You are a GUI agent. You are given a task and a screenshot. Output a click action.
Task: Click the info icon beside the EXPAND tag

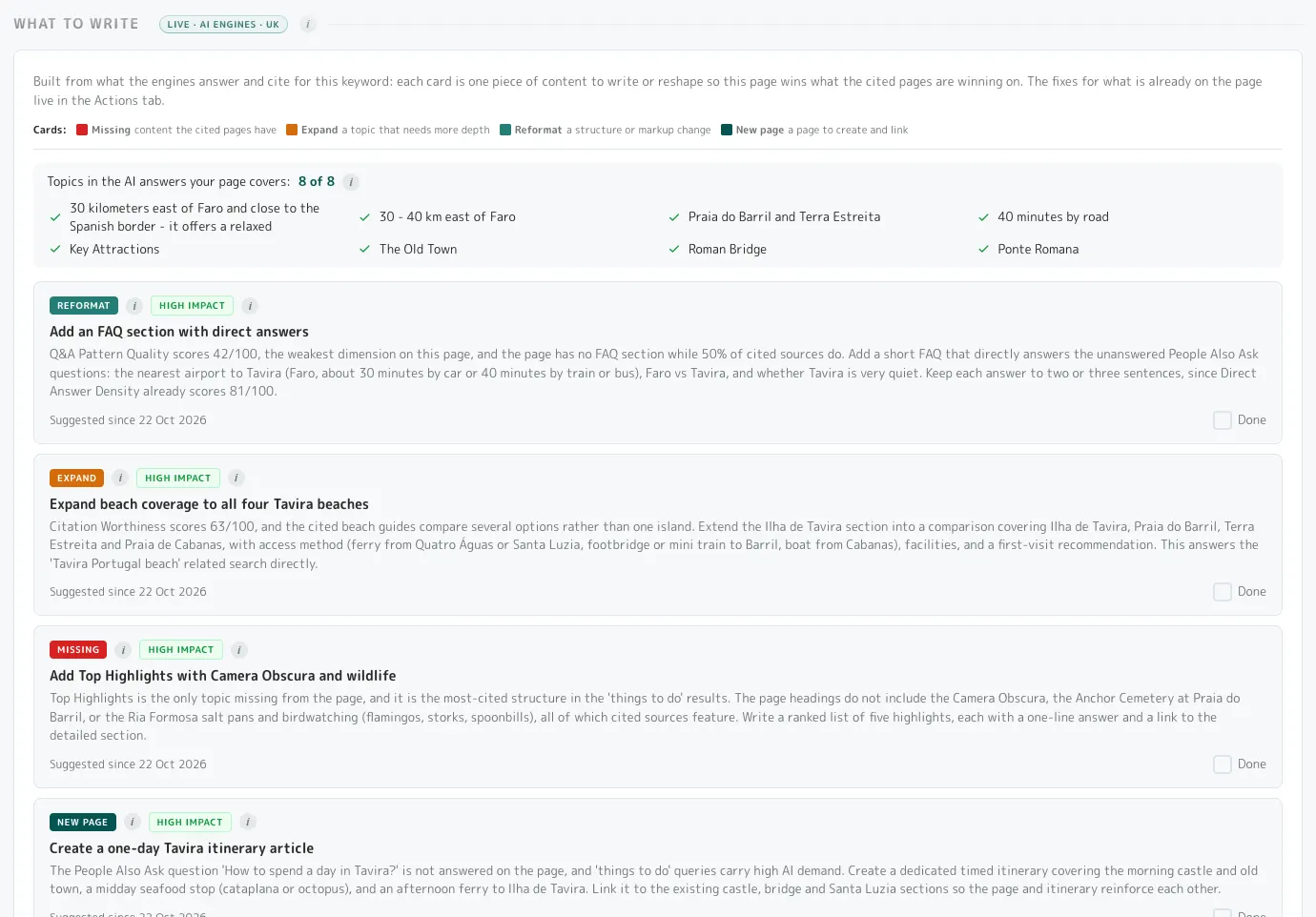click(120, 478)
